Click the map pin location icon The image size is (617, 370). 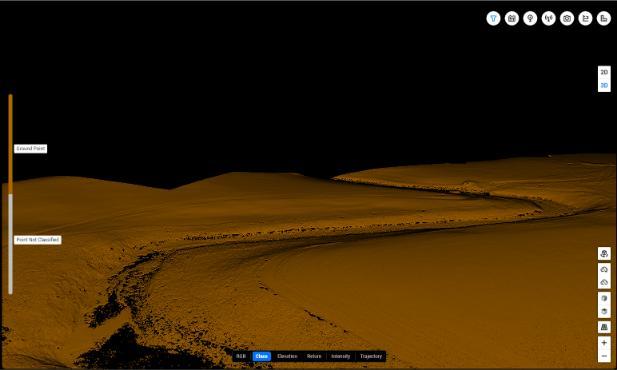530,18
